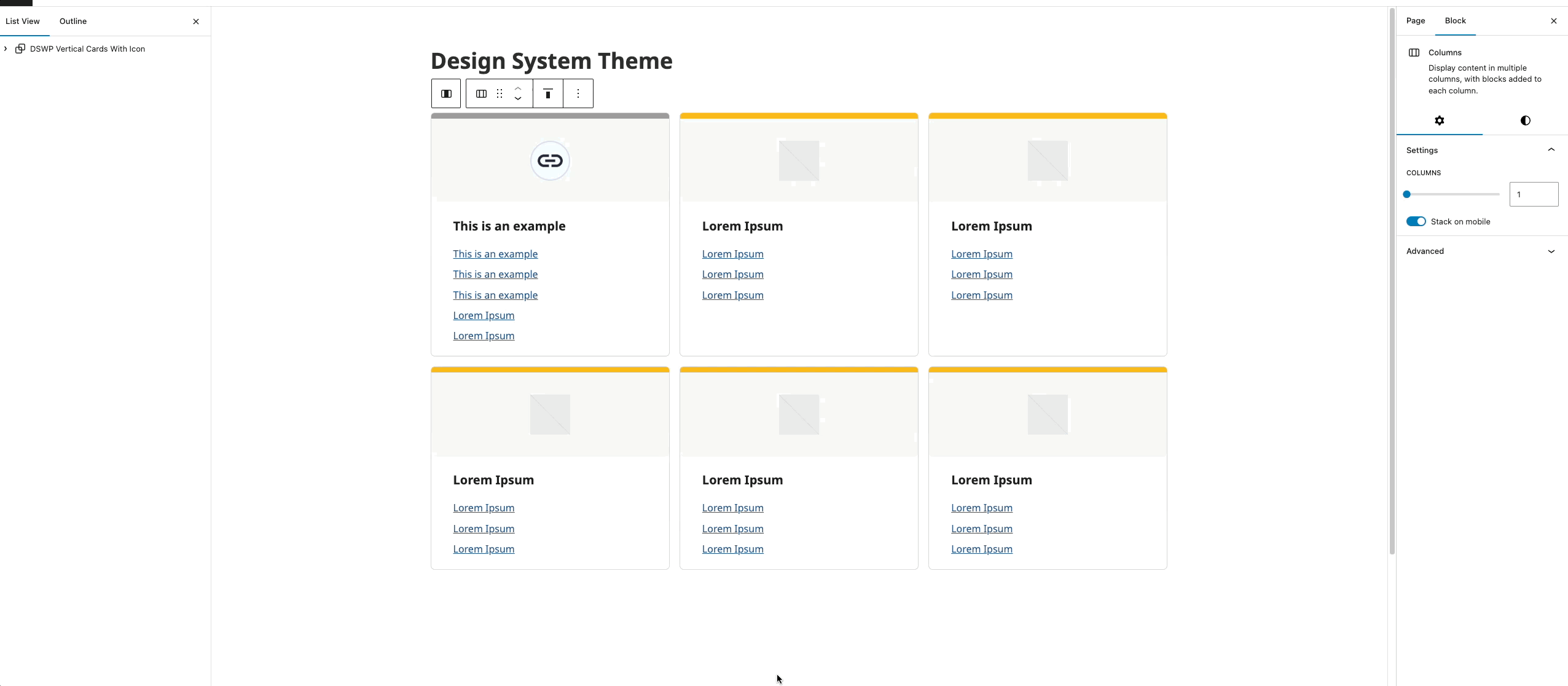
Task: Move block up with the arrow
Action: pos(518,88)
